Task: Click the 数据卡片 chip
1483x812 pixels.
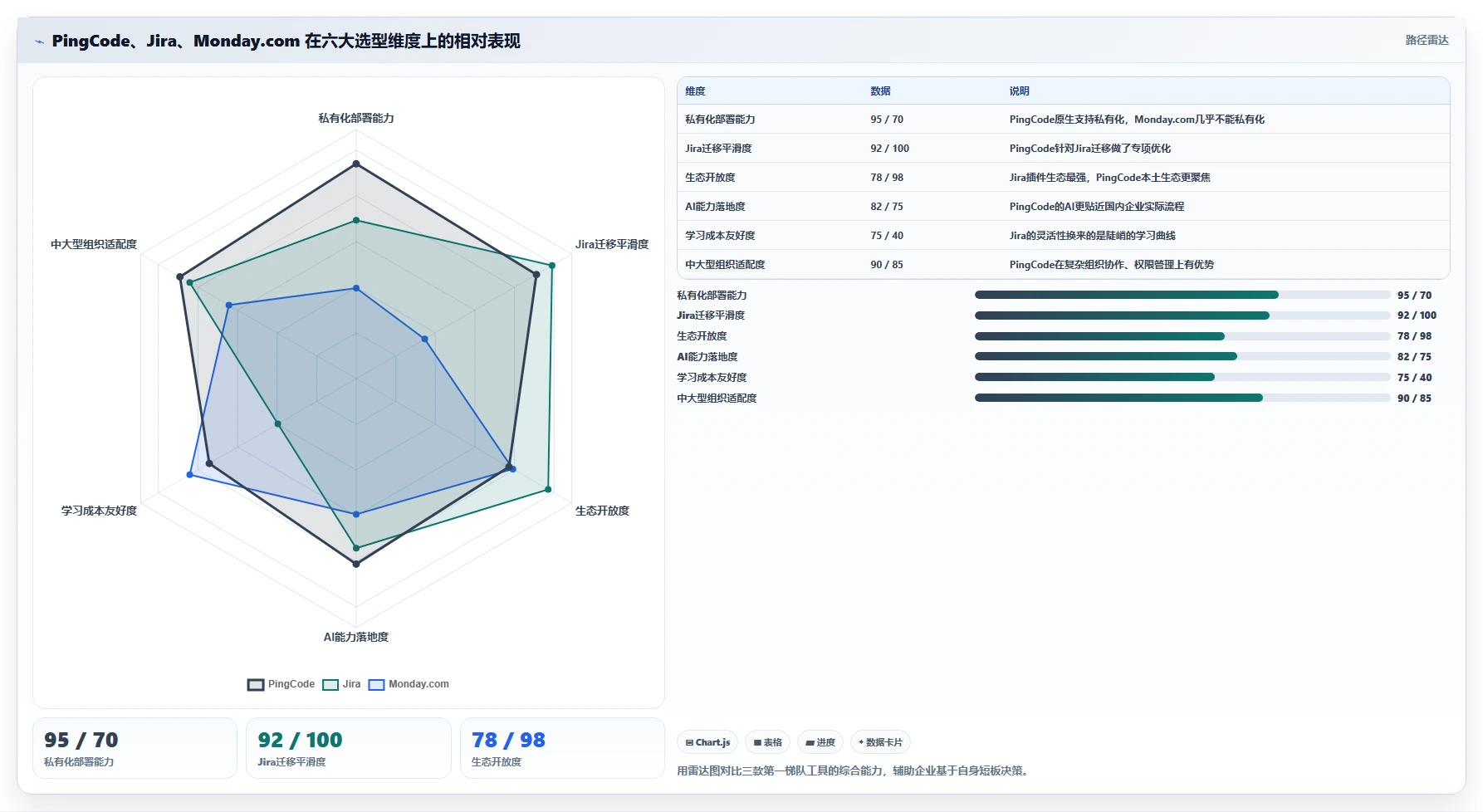Action: click(880, 742)
